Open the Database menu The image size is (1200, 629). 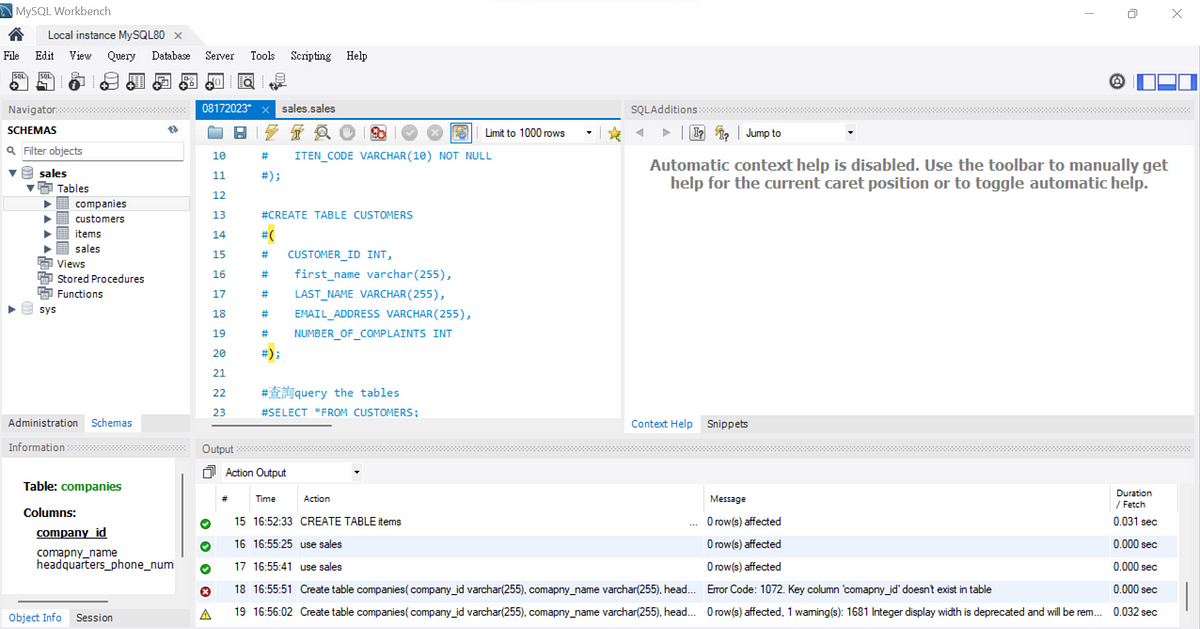point(171,56)
